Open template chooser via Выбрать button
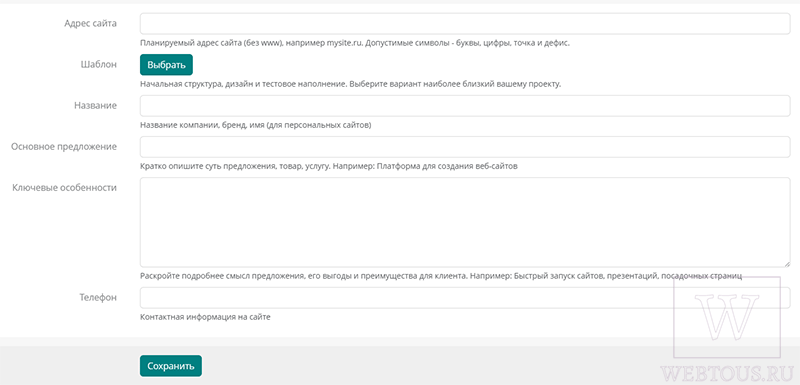 tap(166, 65)
